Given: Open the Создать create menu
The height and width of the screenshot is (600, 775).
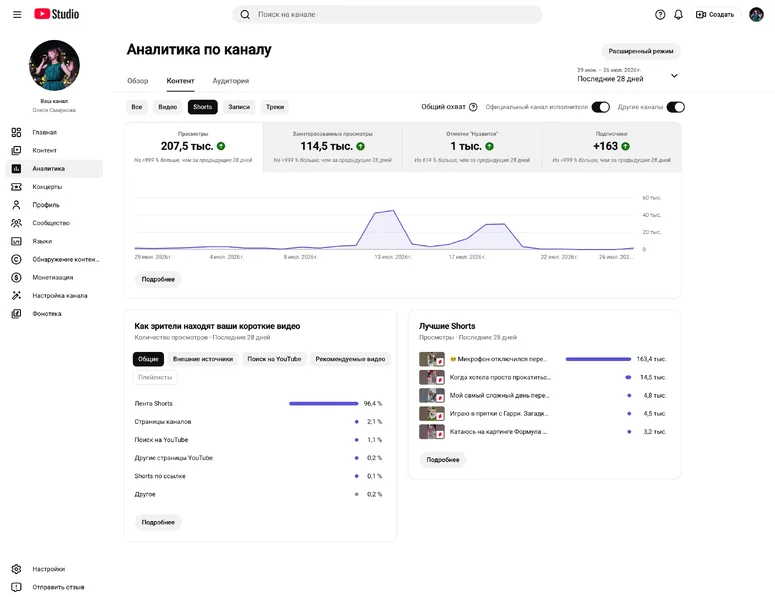Looking at the screenshot, I should click(715, 14).
